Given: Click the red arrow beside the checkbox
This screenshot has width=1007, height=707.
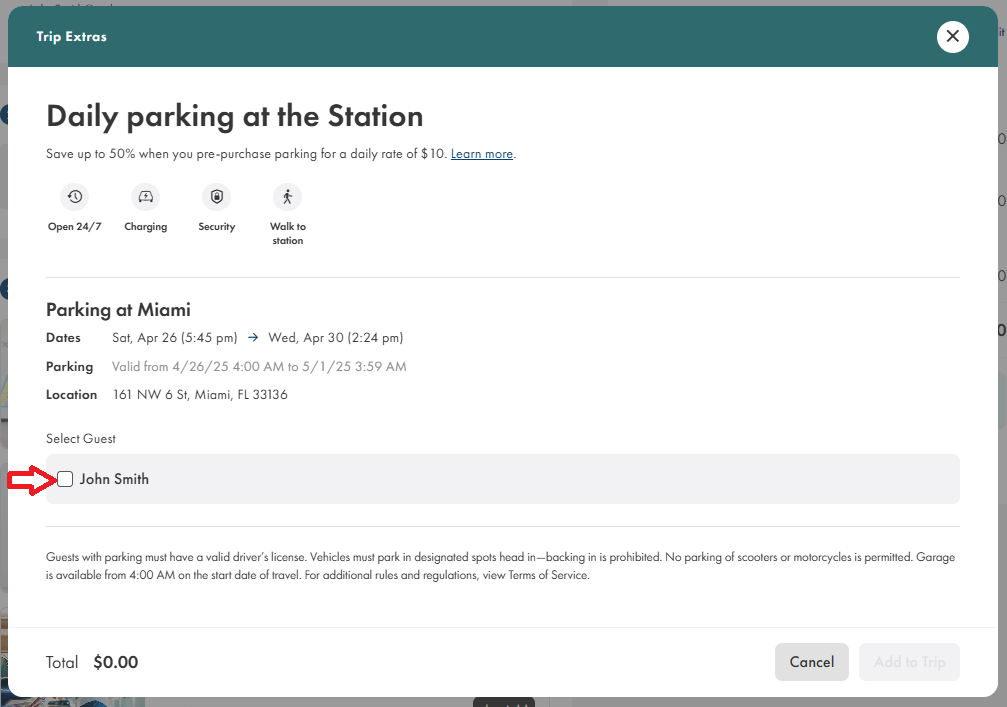Looking at the screenshot, I should (x=29, y=480).
